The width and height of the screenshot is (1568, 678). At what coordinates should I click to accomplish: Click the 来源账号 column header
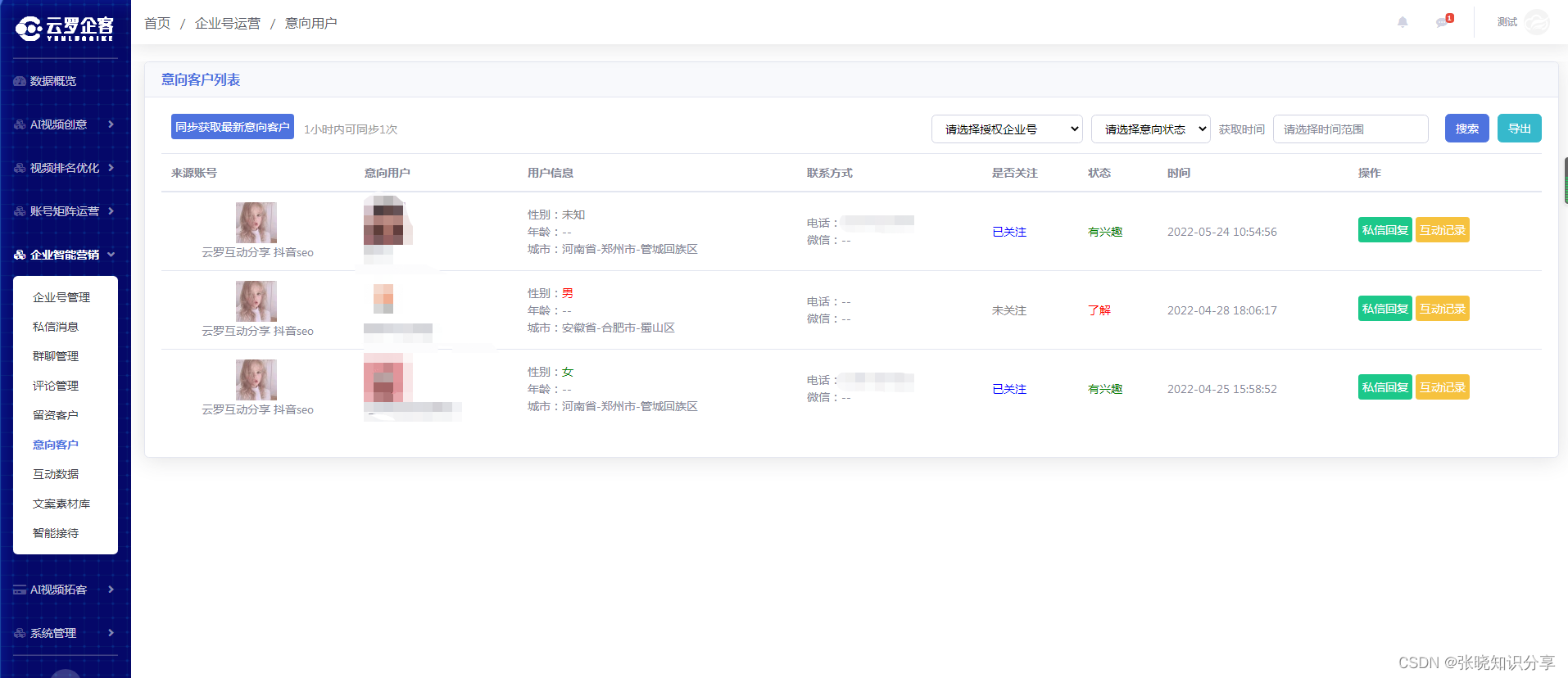tap(194, 173)
